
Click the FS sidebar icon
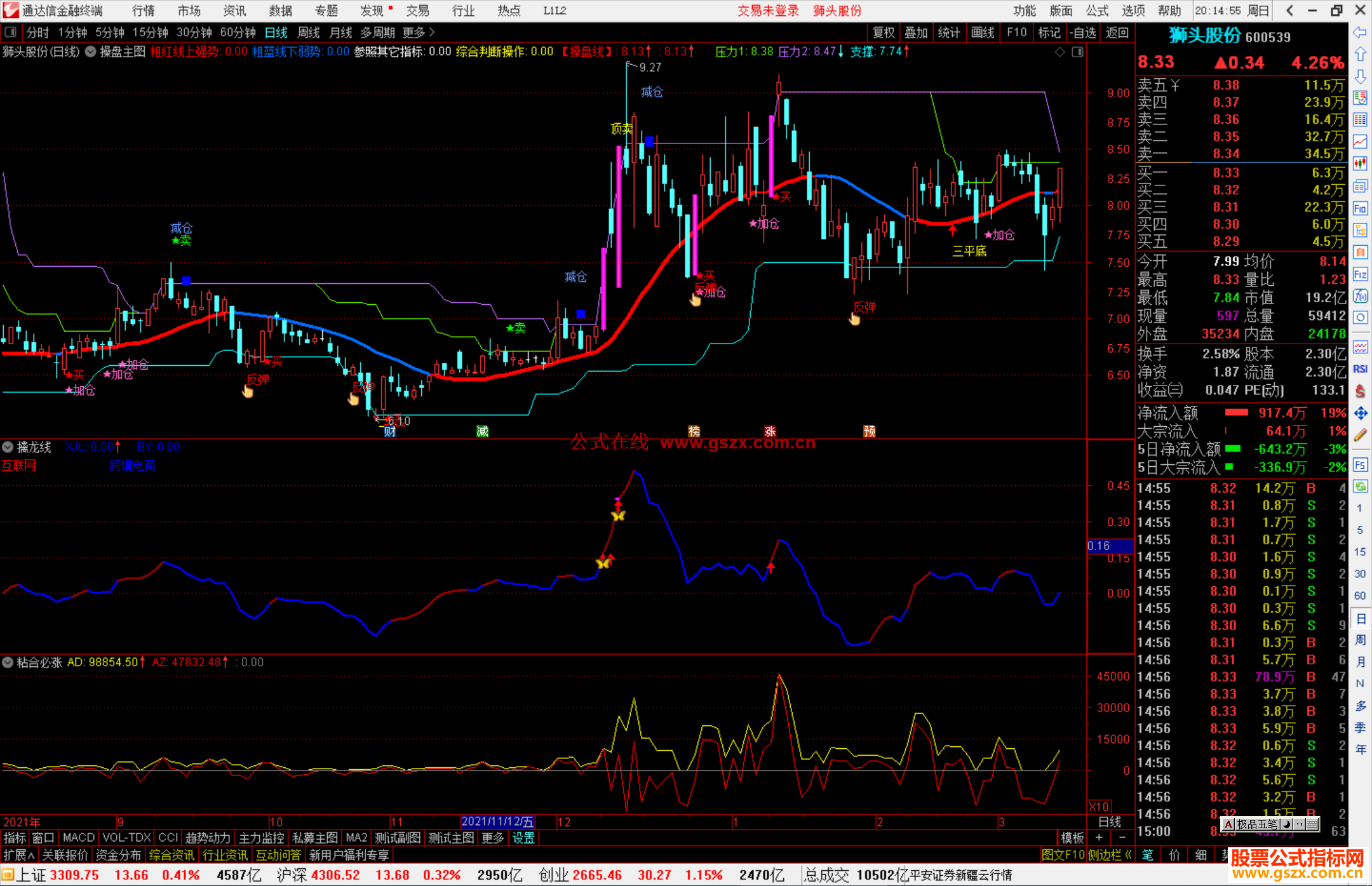tap(1360, 465)
